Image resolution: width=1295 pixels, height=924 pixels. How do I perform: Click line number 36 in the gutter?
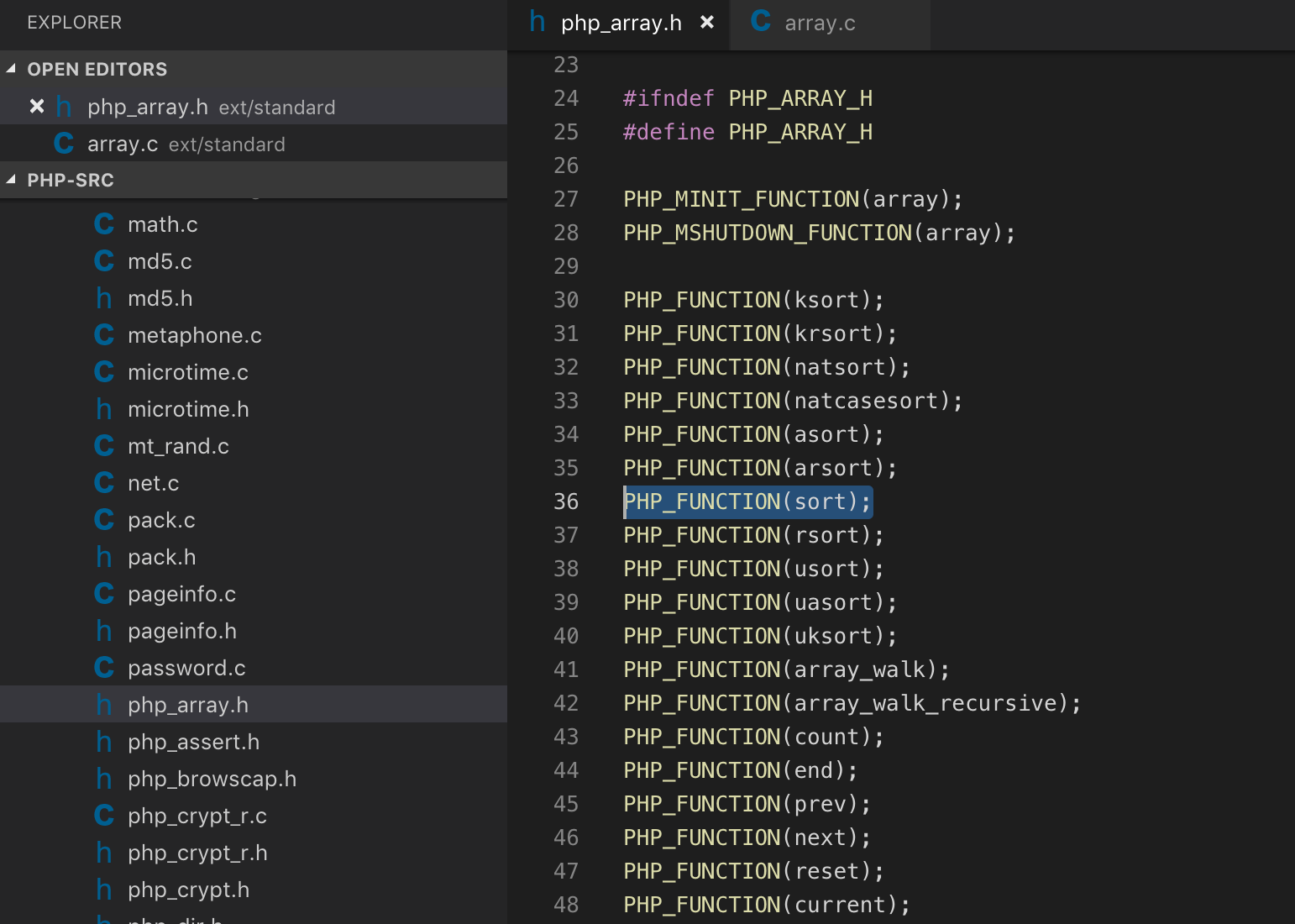(x=566, y=501)
